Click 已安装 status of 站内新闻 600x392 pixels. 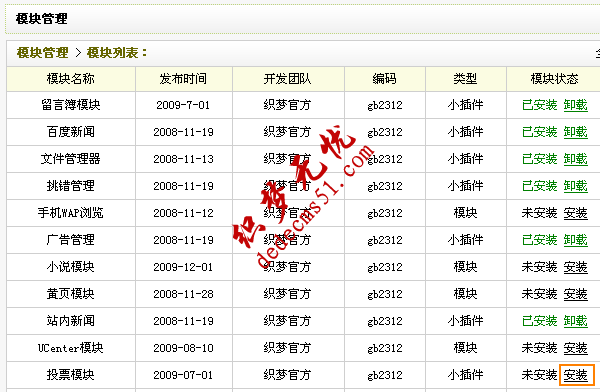click(540, 321)
